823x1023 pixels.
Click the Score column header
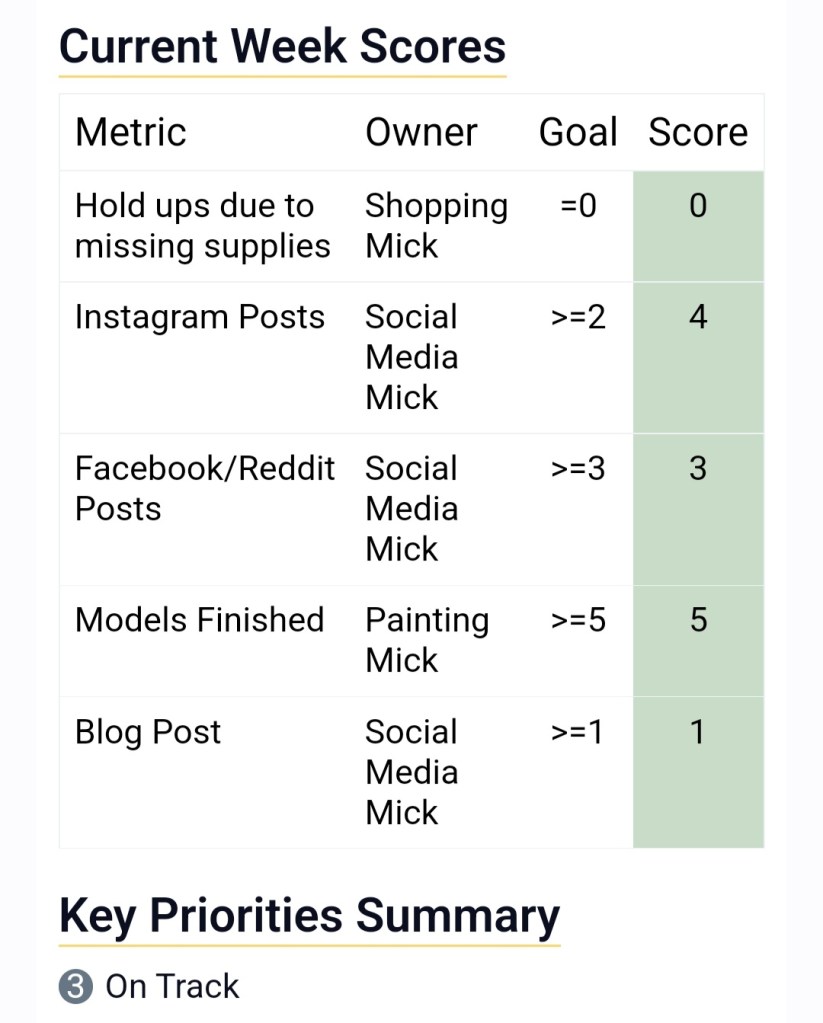(x=698, y=132)
